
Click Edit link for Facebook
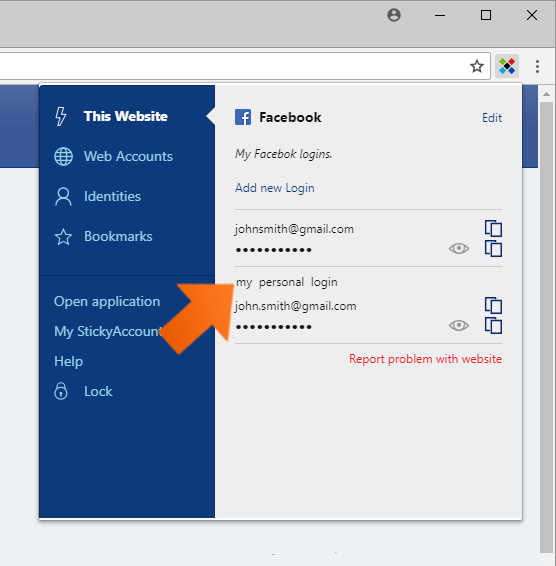point(492,118)
